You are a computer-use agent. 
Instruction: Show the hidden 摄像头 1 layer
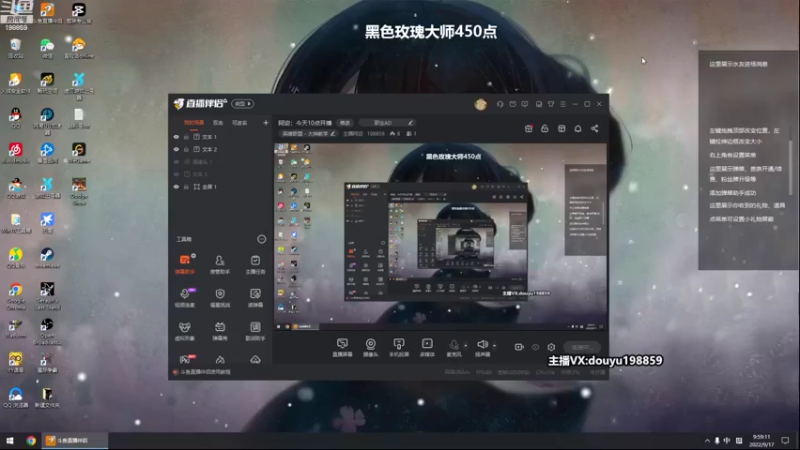pos(176,162)
